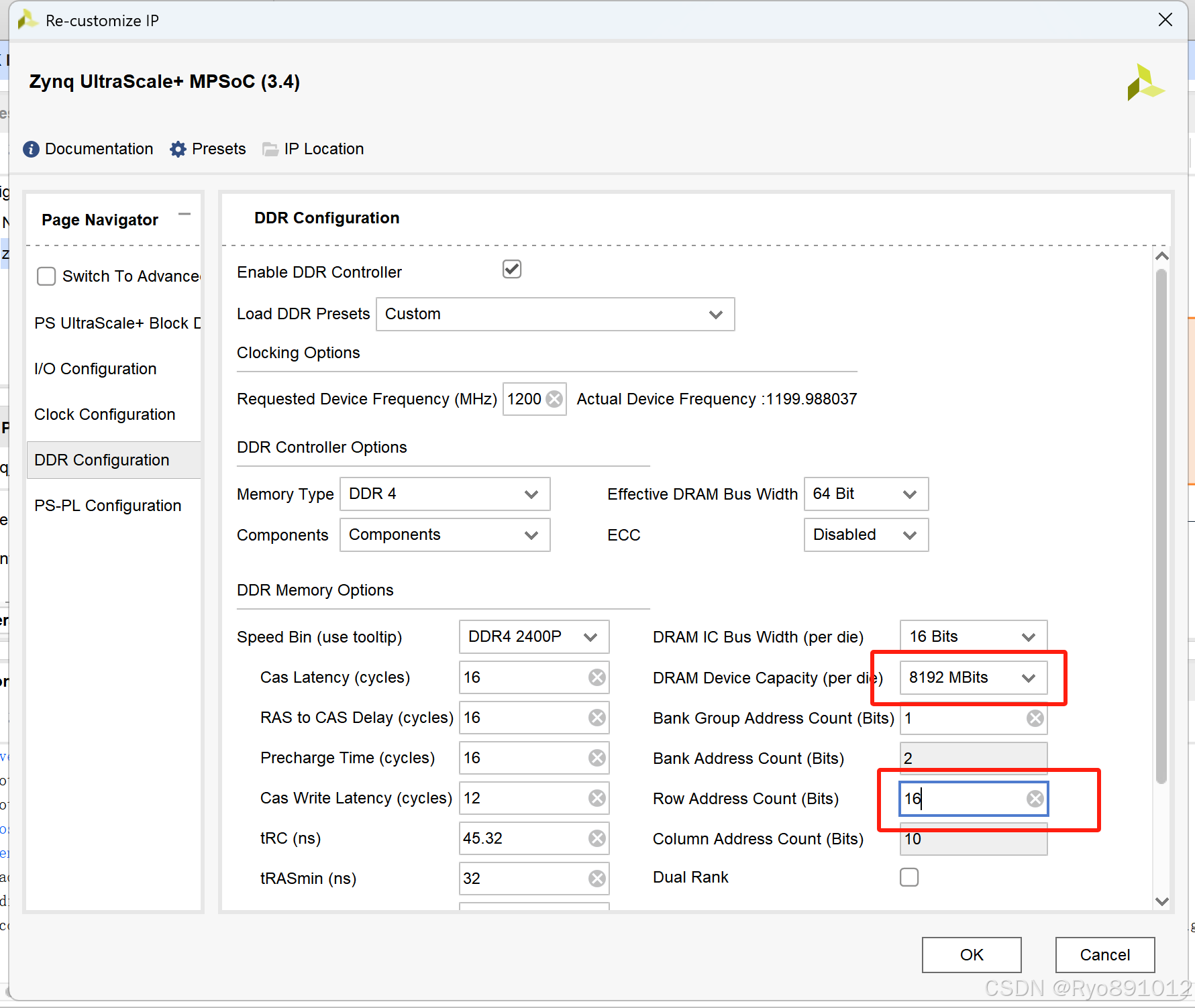Screen dimensions: 1195x1008
Task: Check the Switch To Advanced mode box
Action: click(x=46, y=276)
